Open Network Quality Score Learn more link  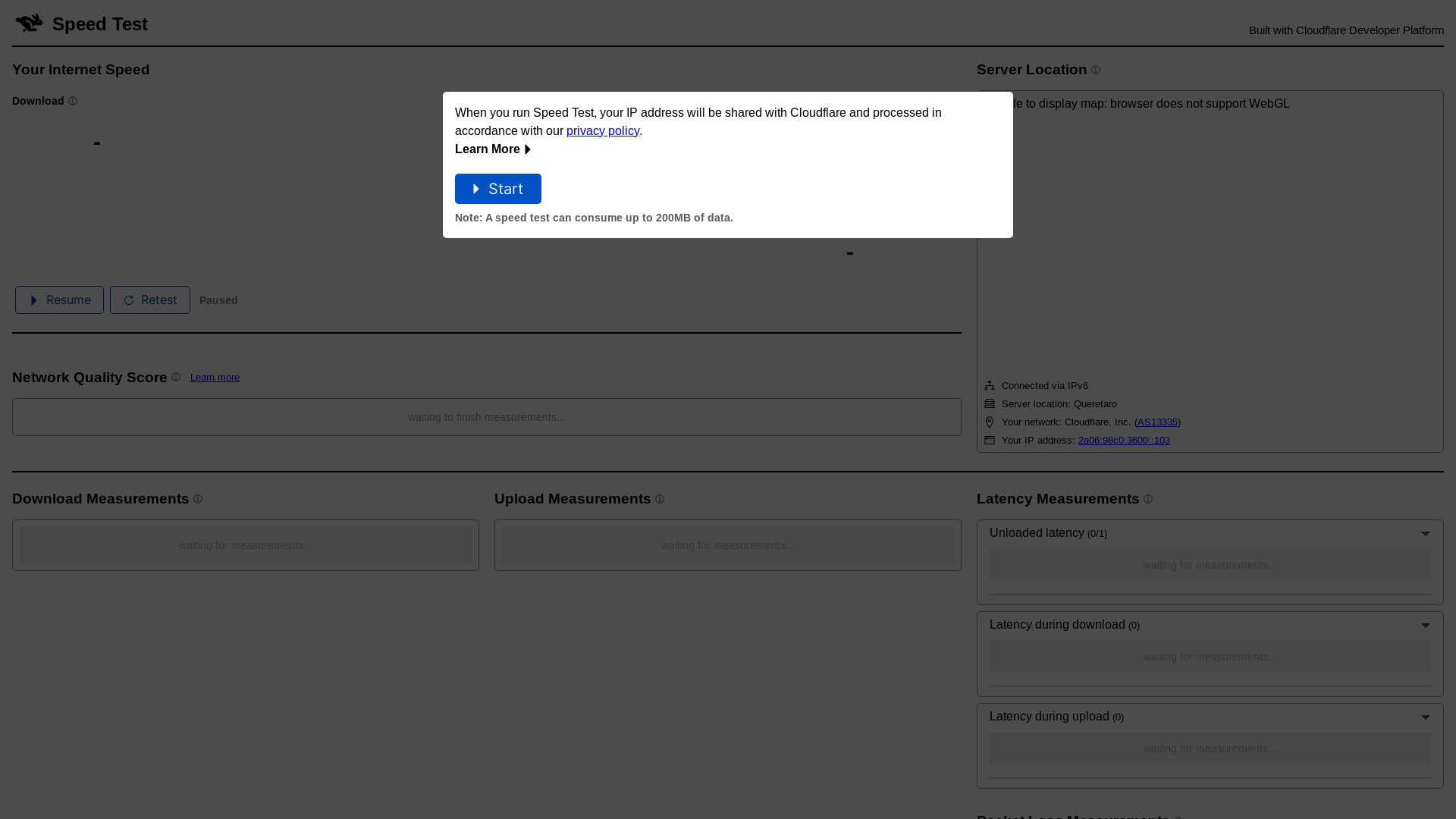(x=215, y=377)
